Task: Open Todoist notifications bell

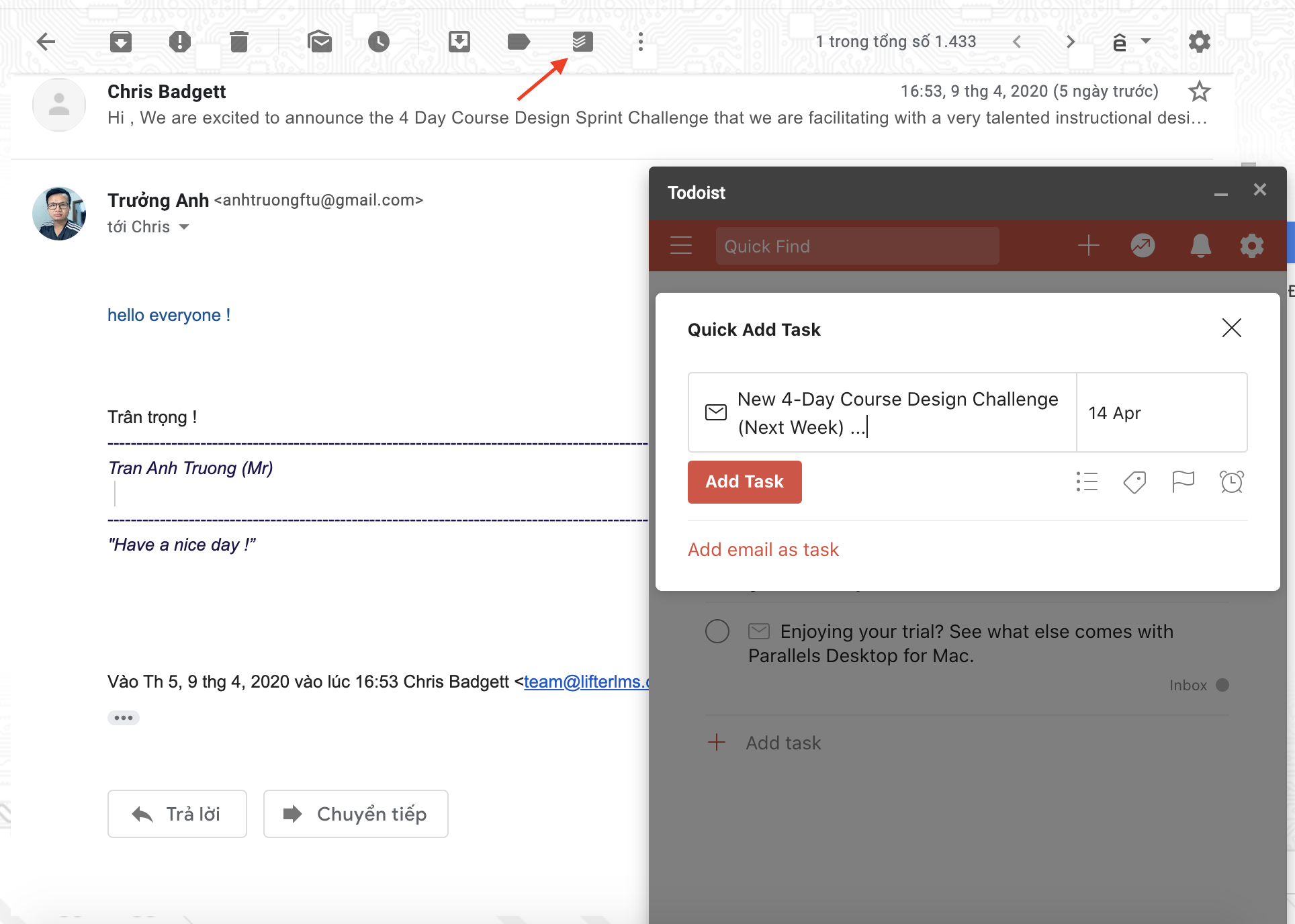Action: coord(1200,246)
